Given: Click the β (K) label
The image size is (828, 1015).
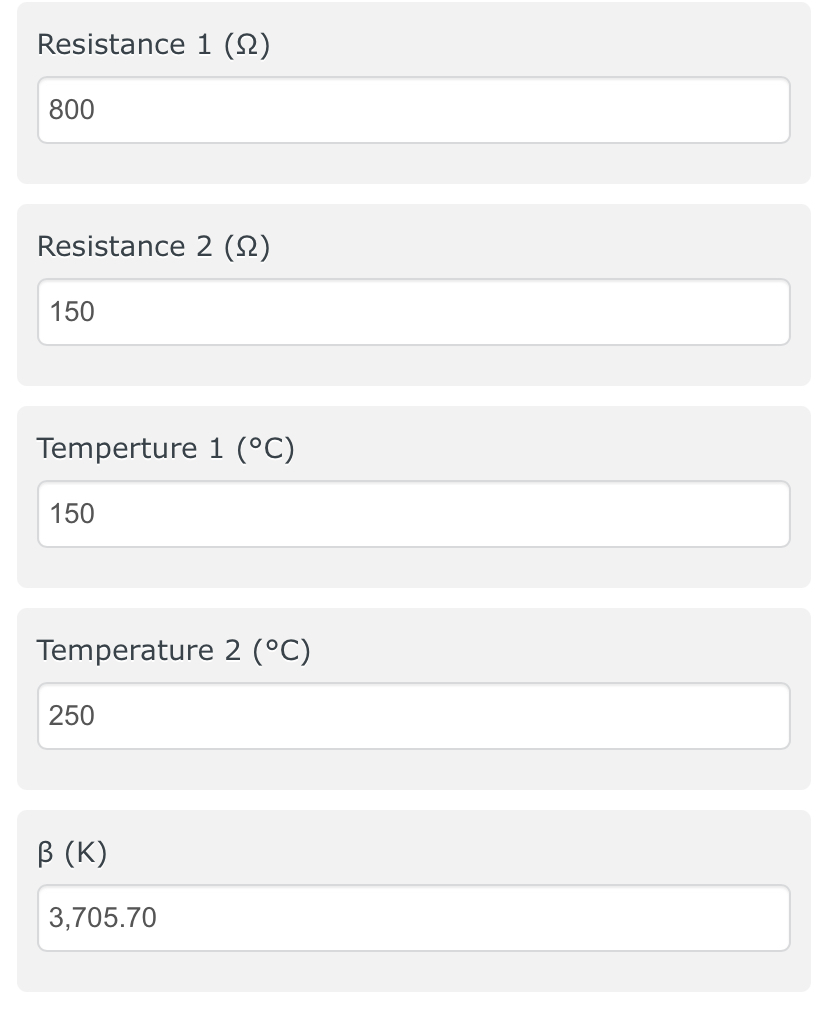Looking at the screenshot, I should point(72,852).
